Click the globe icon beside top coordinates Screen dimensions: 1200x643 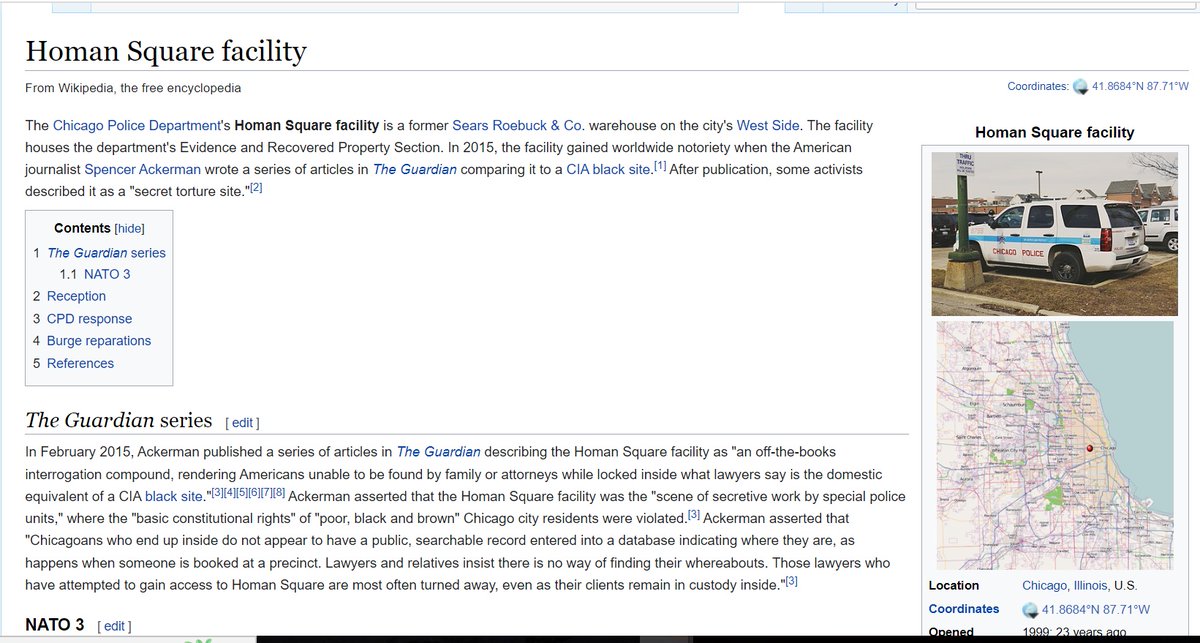[1080, 87]
